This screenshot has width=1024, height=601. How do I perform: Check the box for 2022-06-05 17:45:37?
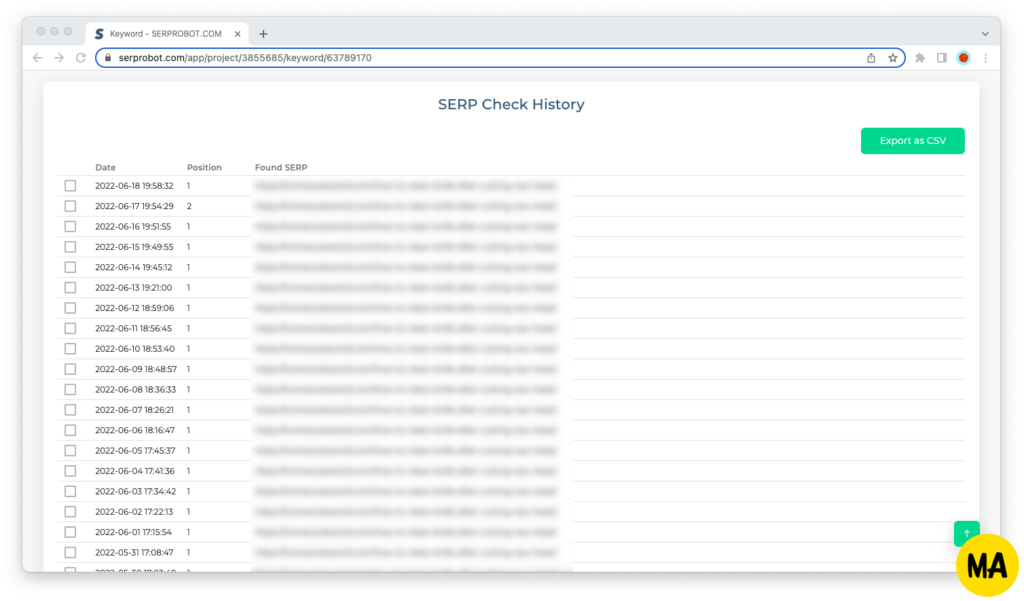click(71, 451)
